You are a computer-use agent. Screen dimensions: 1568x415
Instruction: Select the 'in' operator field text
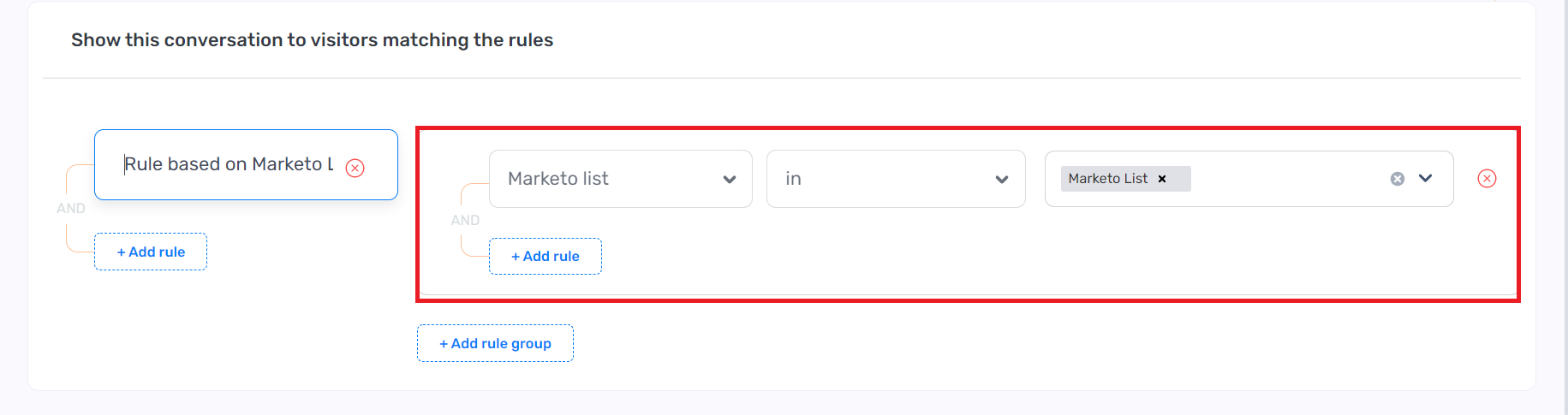(x=794, y=179)
